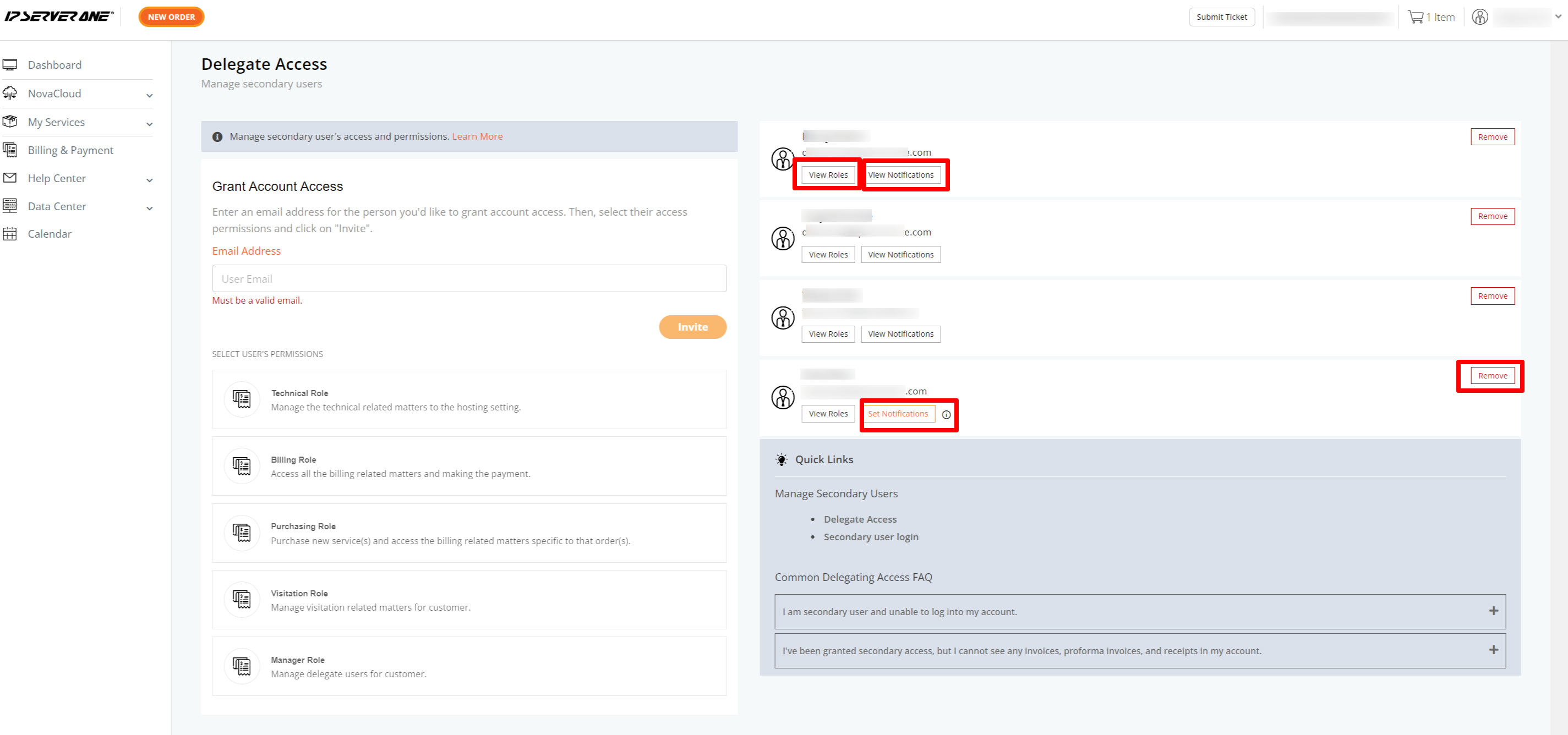The height and width of the screenshot is (735, 1568).
Task: Click the shopping cart icon
Action: point(1415,17)
